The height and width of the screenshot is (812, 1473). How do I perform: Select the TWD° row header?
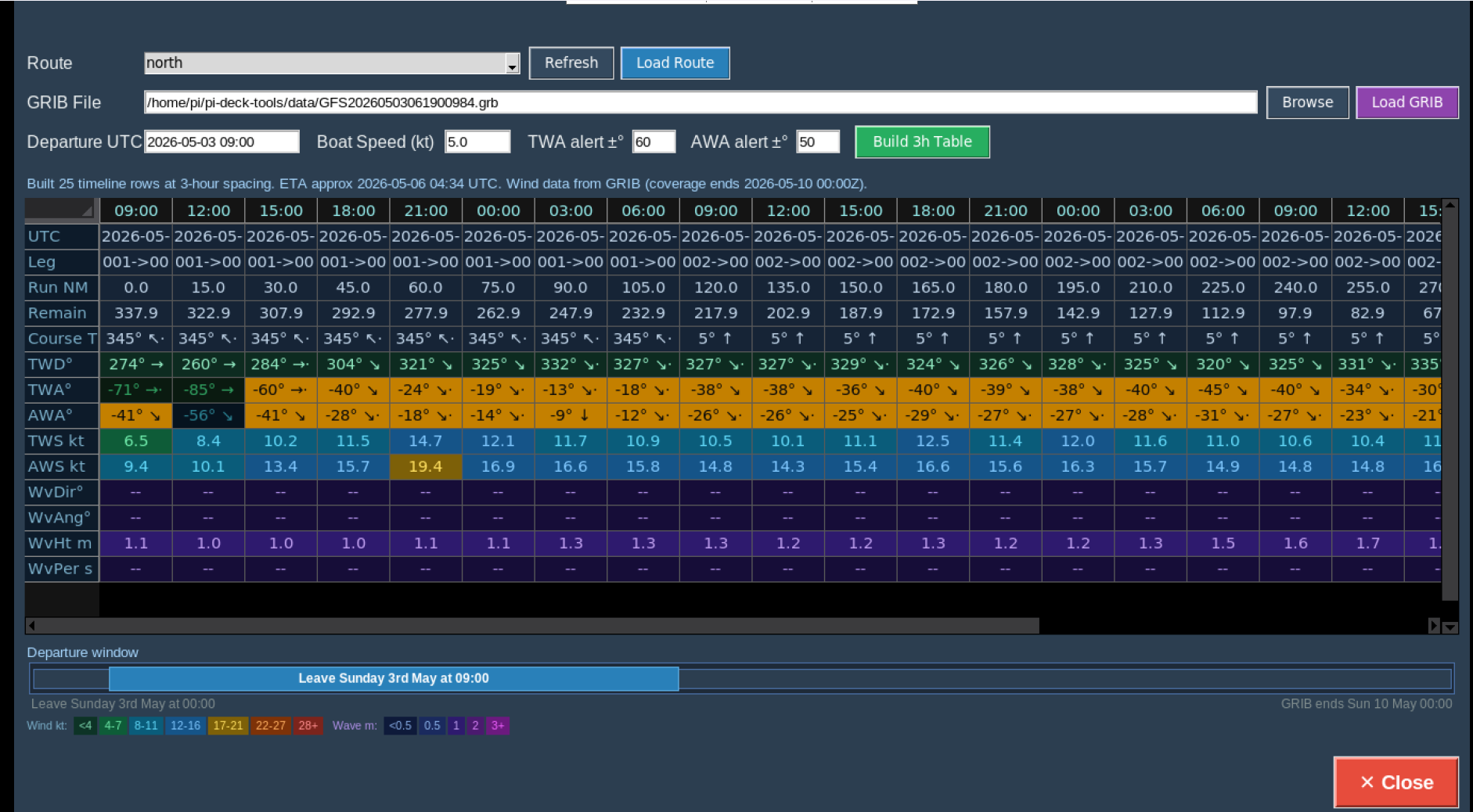(61, 364)
